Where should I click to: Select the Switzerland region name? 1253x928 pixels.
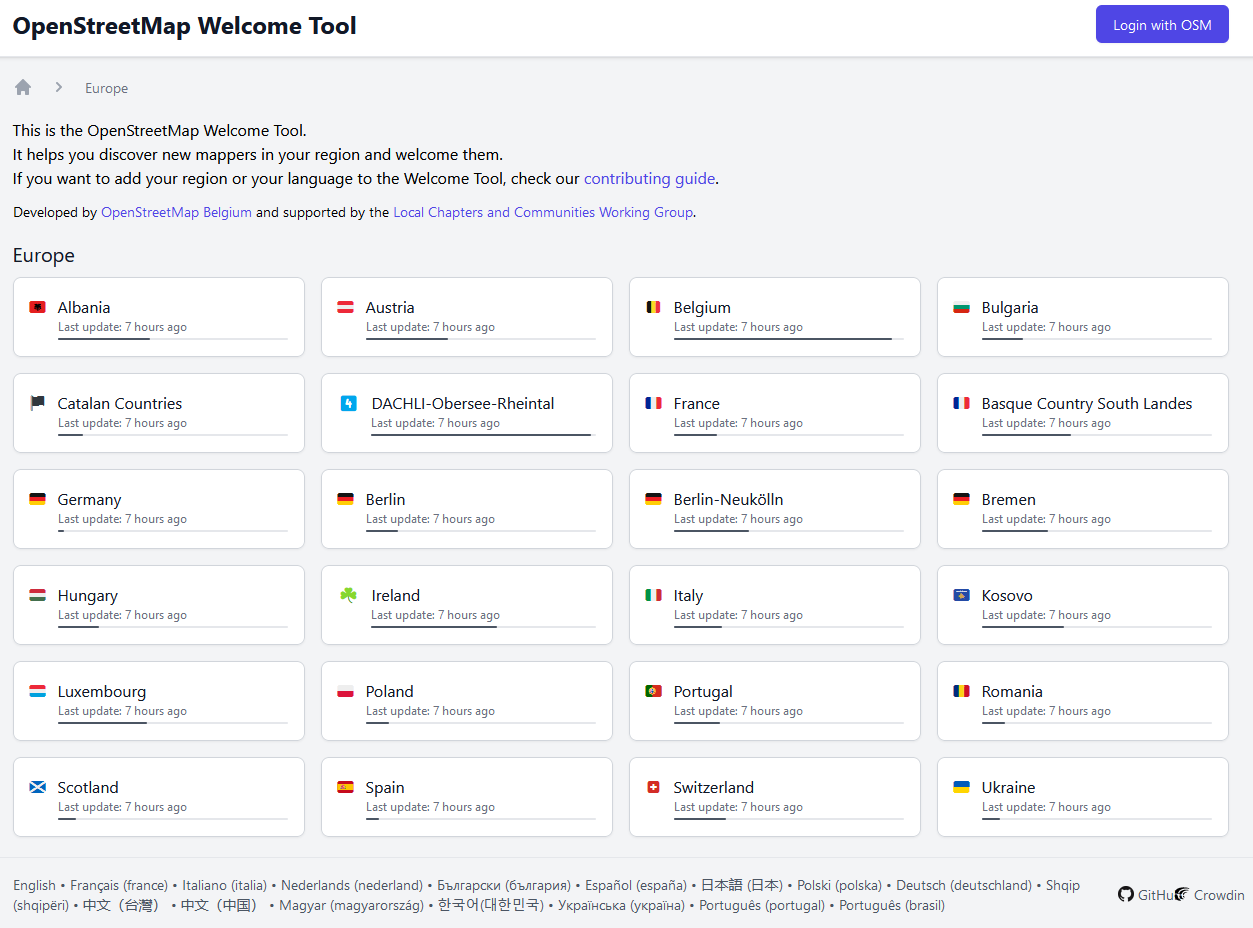(x=714, y=787)
